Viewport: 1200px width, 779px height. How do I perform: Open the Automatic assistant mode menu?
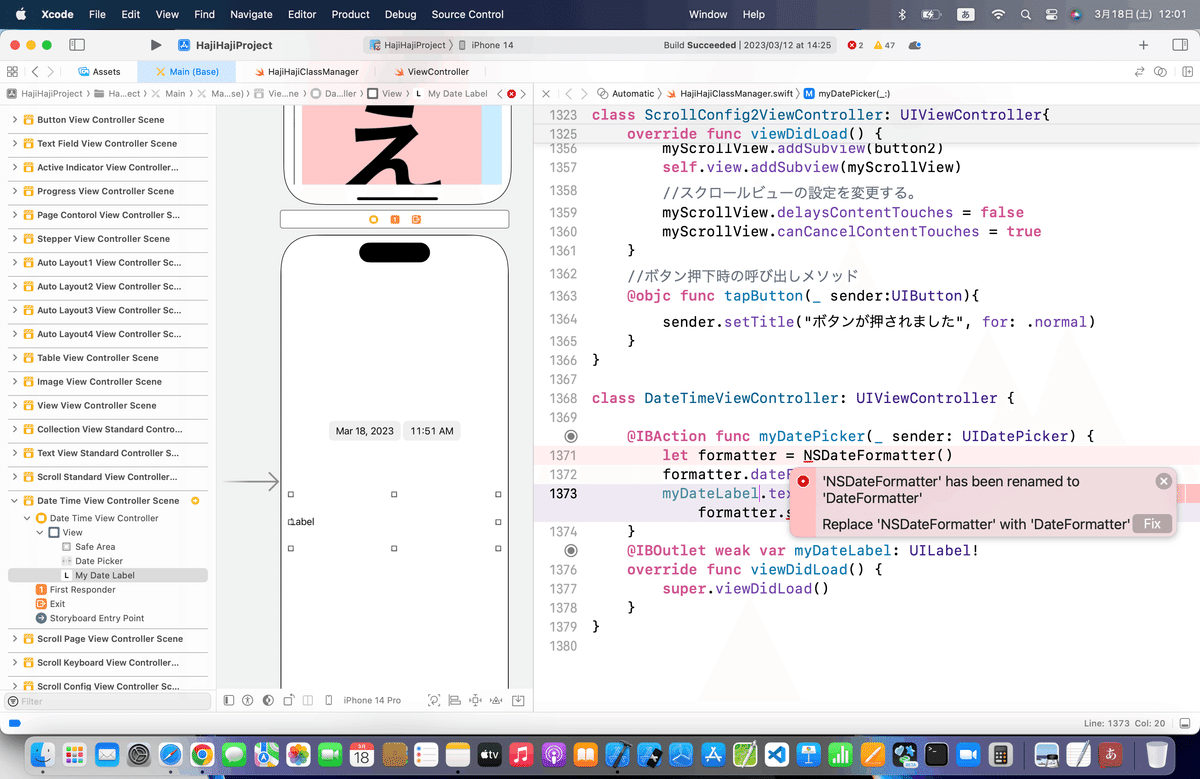pyautogui.click(x=626, y=93)
